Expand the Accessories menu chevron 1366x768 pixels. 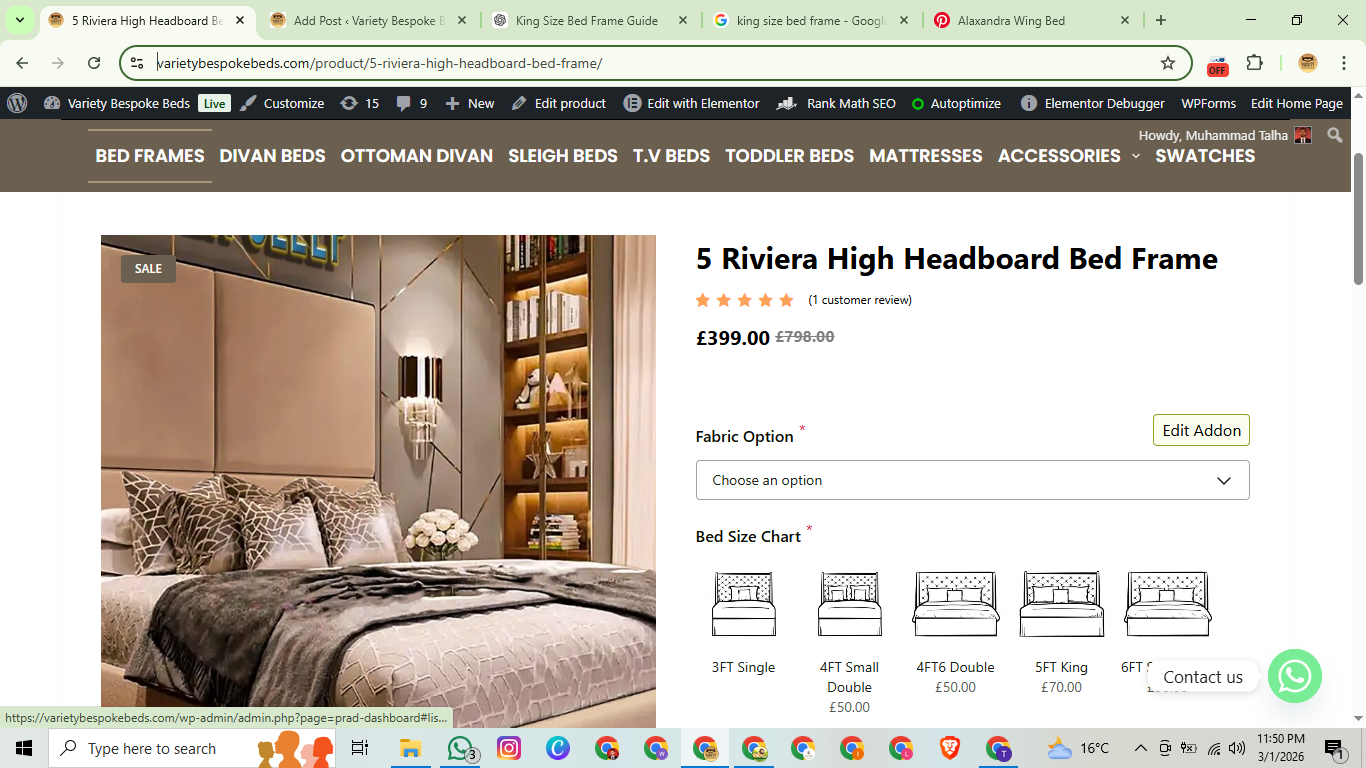coord(1135,157)
